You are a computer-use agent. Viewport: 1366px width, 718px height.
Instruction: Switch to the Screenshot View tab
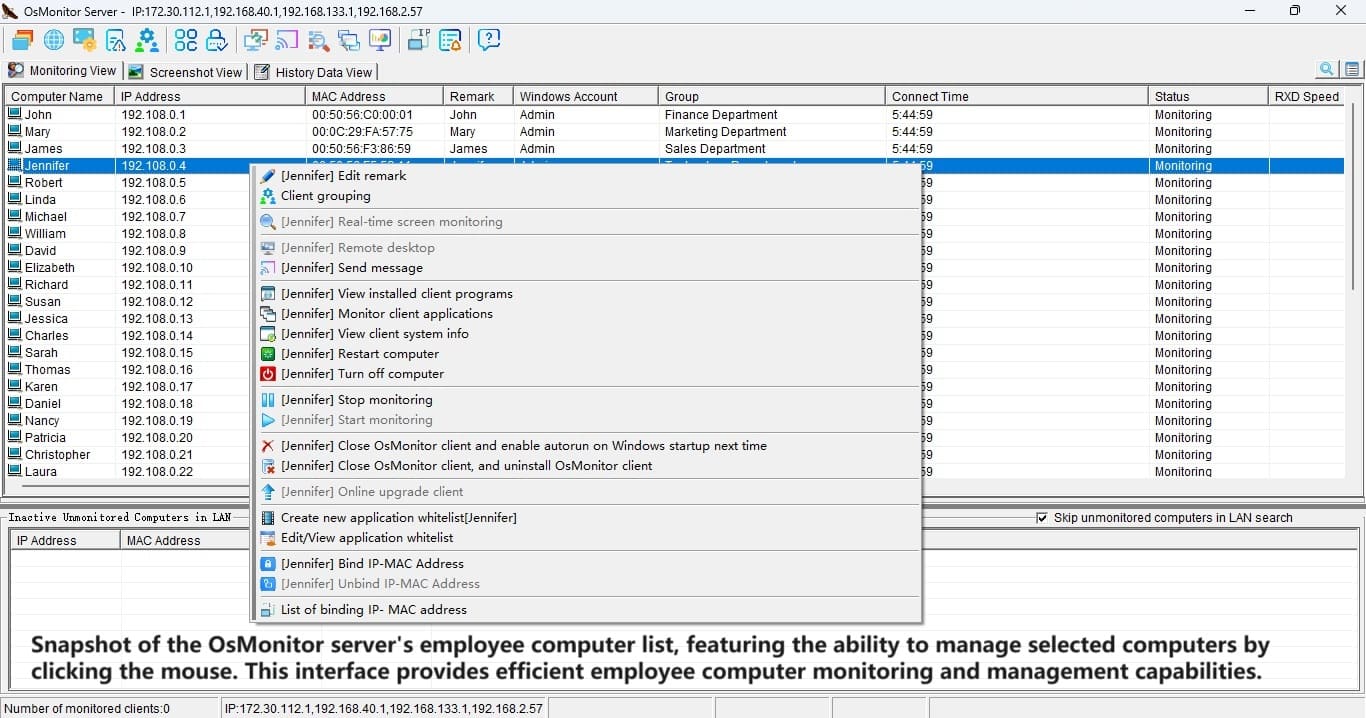click(x=186, y=72)
